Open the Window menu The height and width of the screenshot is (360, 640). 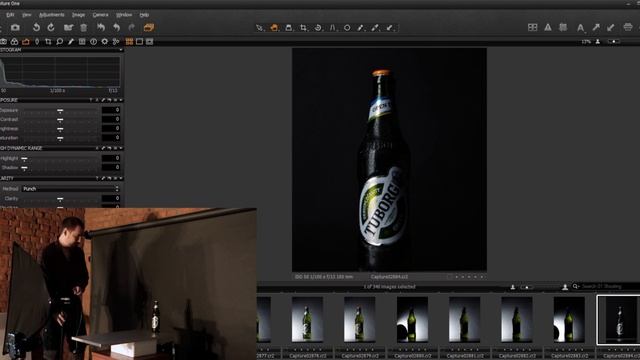coord(124,15)
